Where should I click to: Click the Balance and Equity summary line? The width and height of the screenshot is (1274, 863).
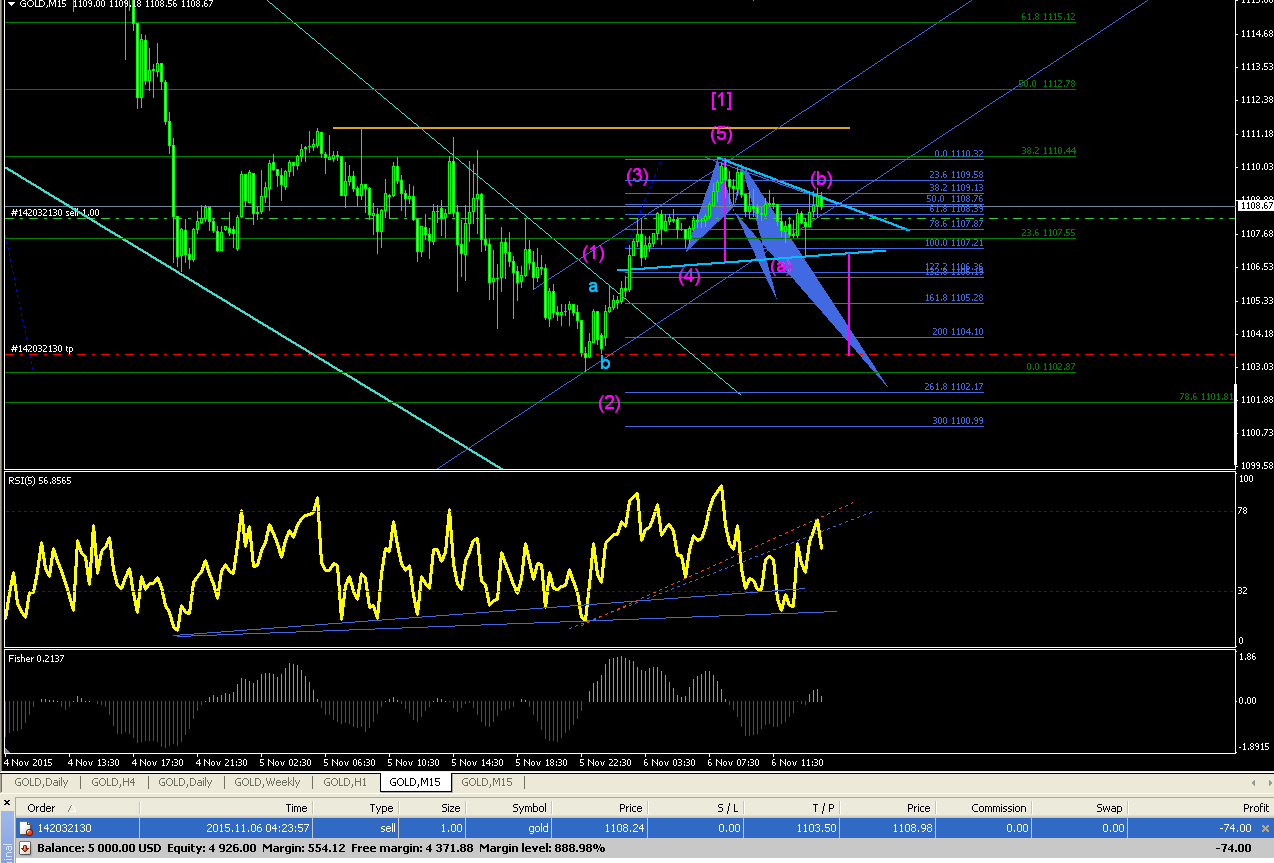320,848
